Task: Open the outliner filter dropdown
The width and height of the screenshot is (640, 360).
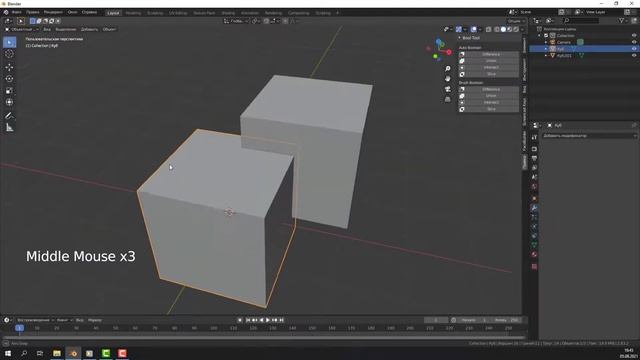Action: [x=623, y=20]
